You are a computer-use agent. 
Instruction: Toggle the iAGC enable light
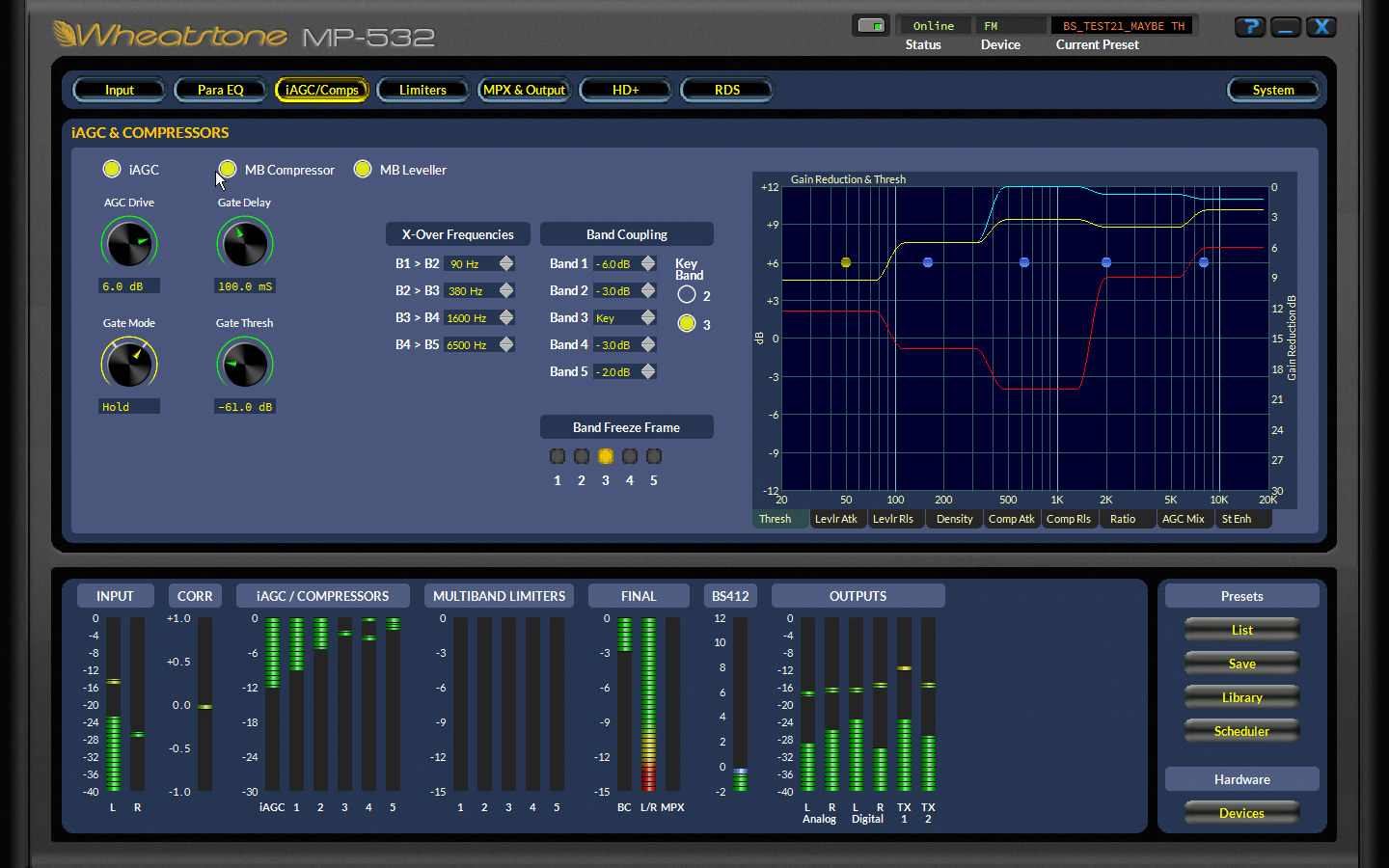112,170
